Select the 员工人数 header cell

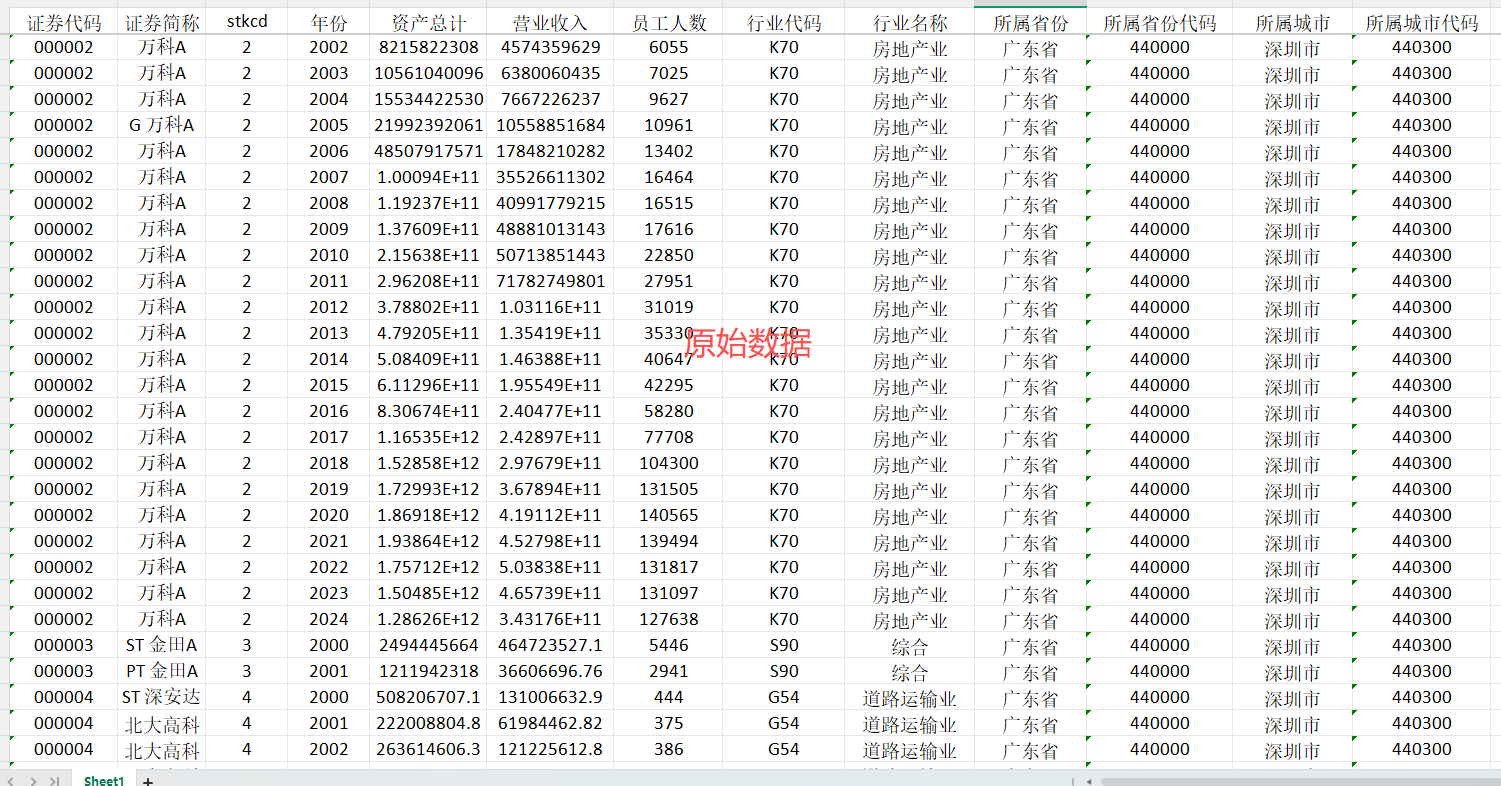tap(669, 22)
